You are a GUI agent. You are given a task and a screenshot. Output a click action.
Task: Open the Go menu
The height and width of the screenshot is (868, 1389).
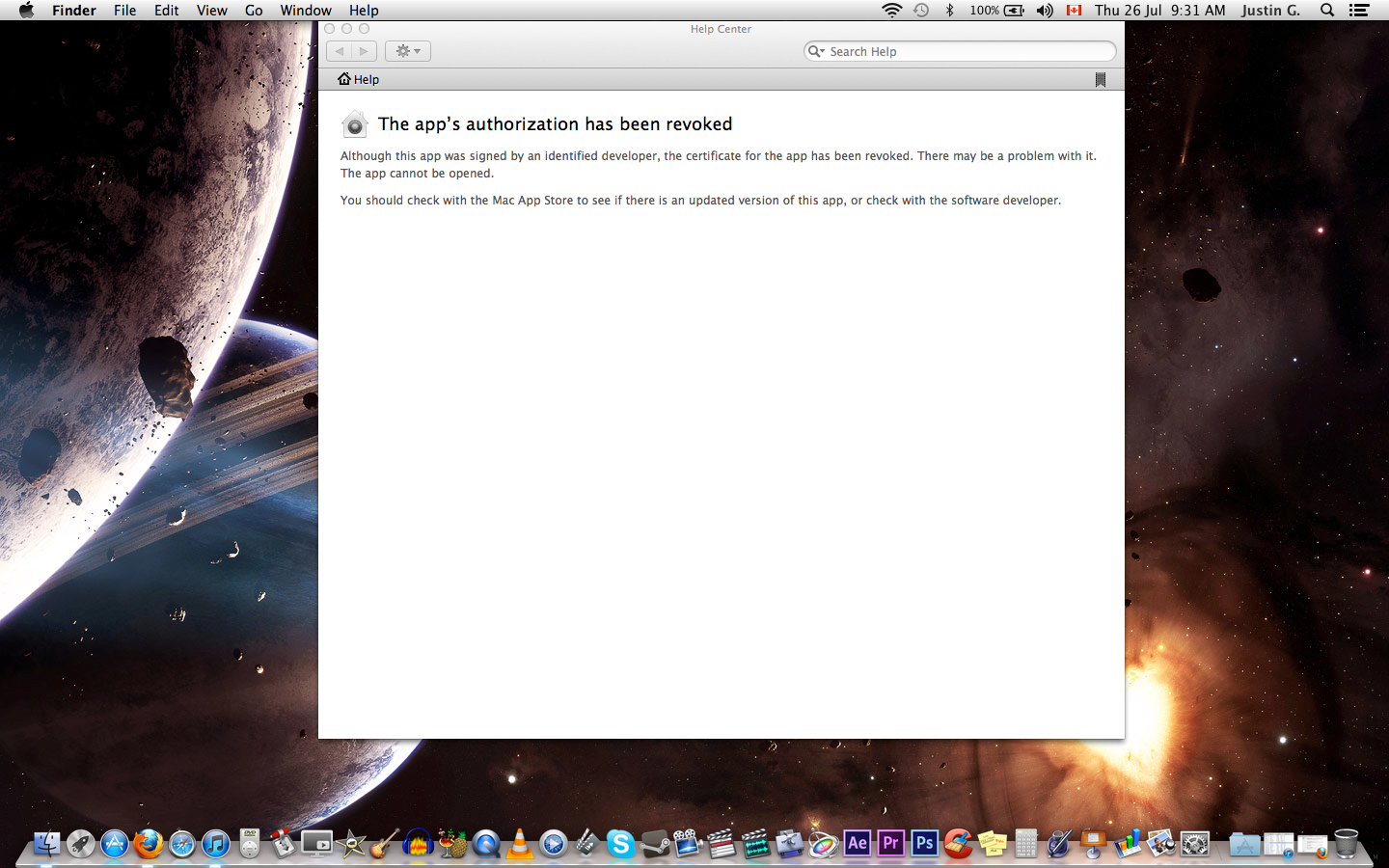click(x=254, y=10)
